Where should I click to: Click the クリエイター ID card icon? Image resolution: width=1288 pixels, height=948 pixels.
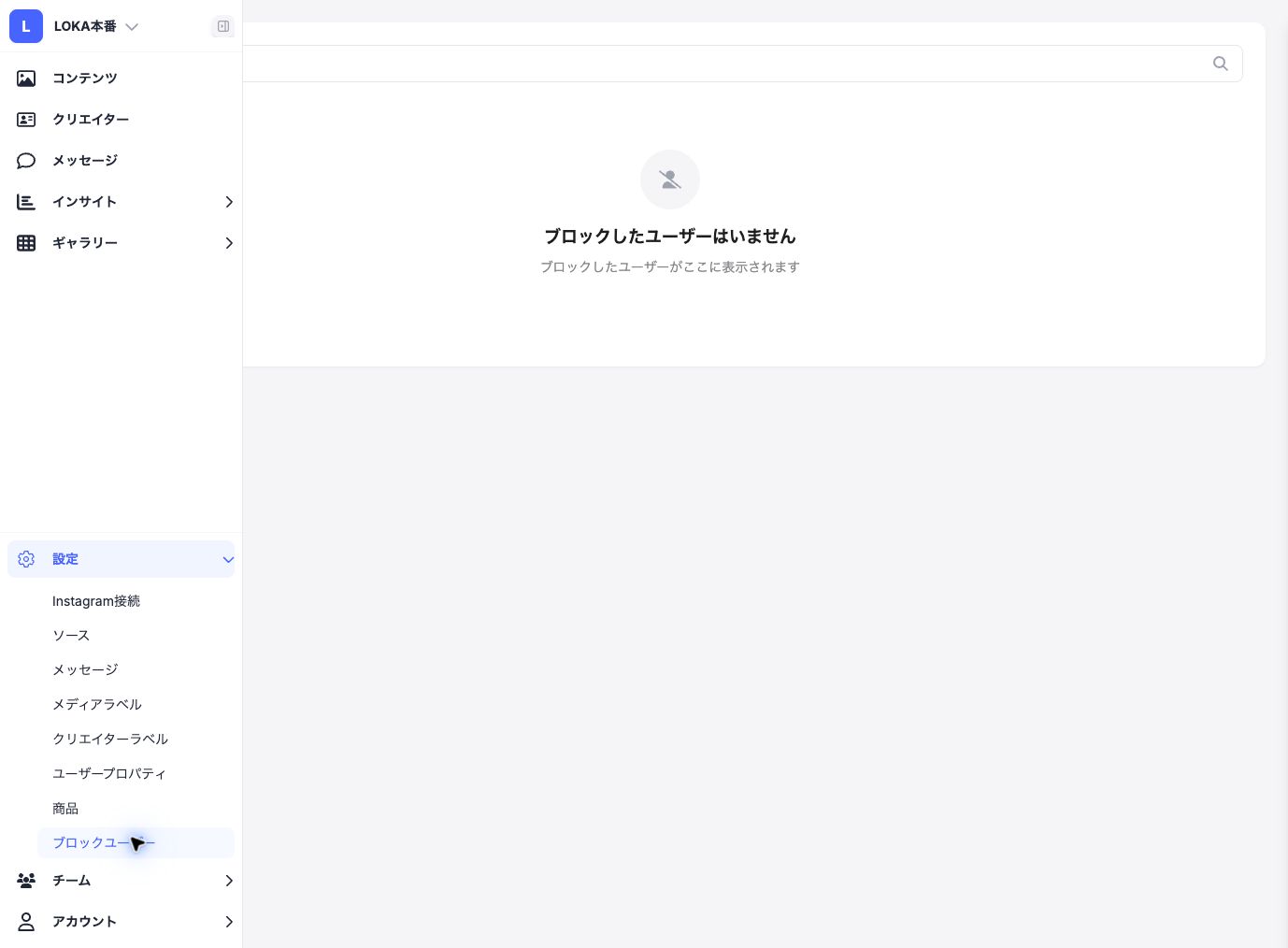point(26,120)
